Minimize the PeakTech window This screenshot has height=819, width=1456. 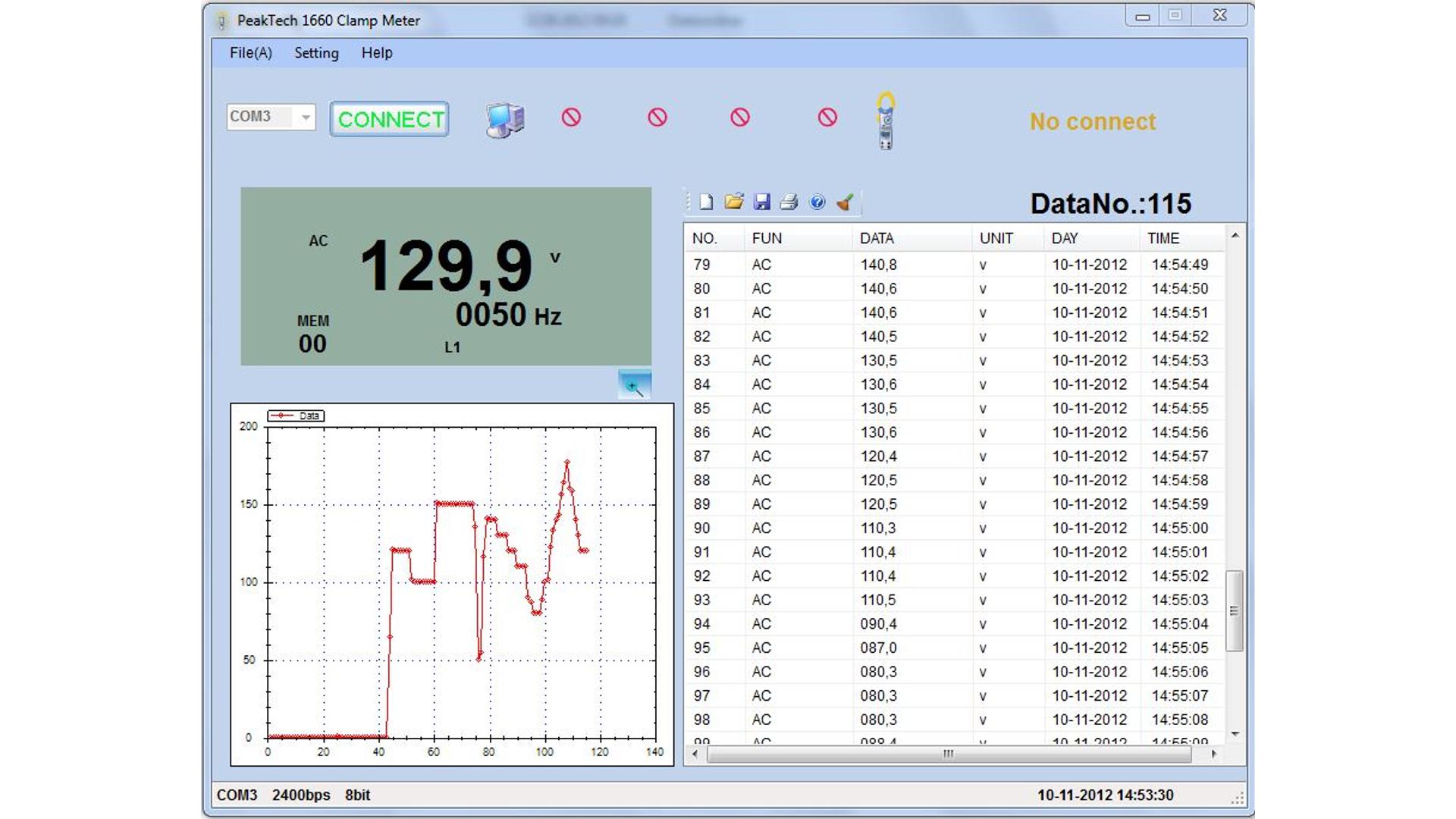tap(1142, 16)
